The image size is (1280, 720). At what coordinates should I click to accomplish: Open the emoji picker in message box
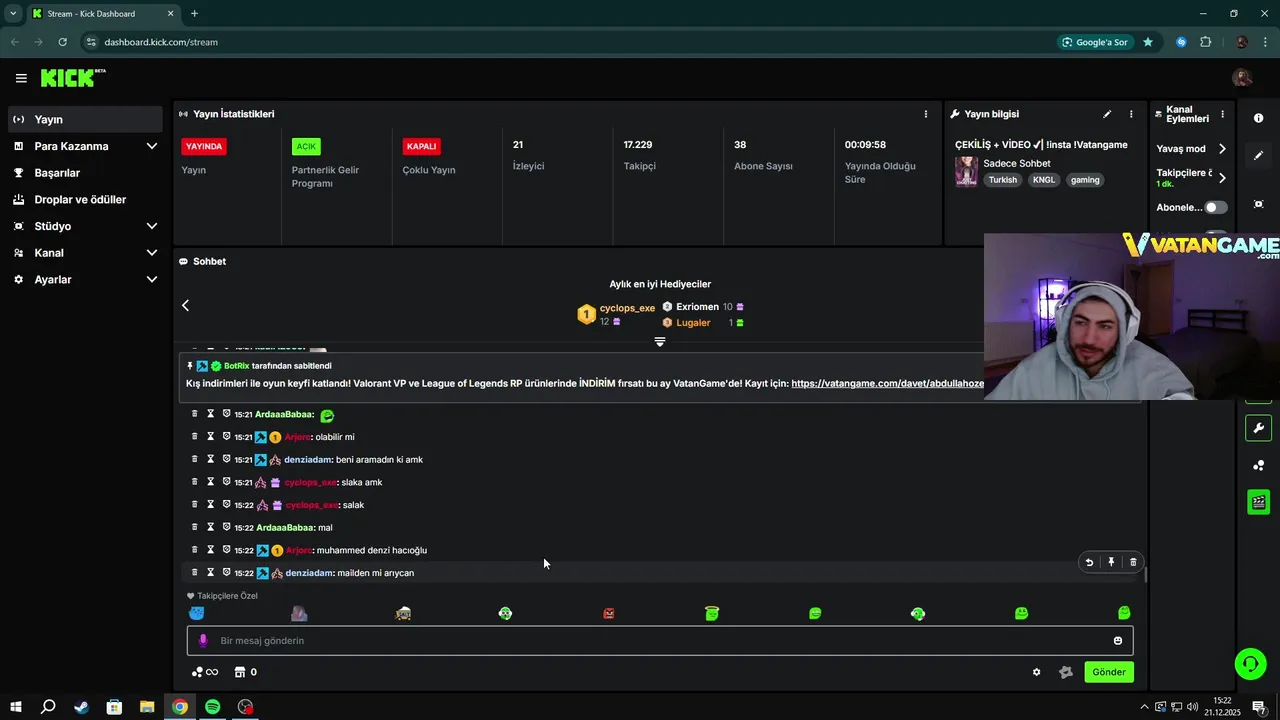(1118, 641)
